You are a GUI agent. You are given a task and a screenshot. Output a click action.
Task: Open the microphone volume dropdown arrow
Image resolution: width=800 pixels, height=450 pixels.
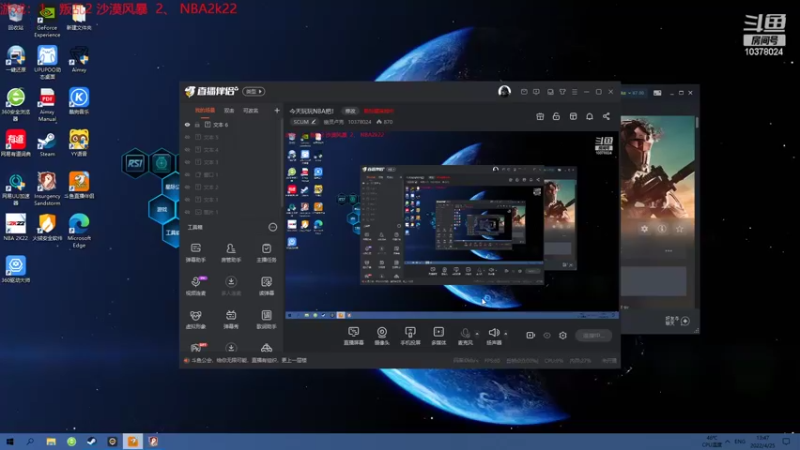click(477, 334)
